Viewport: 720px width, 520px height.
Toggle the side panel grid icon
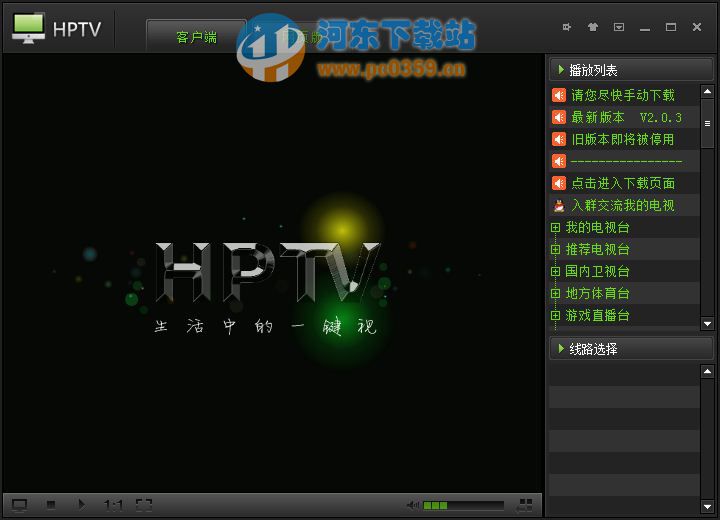(525, 505)
